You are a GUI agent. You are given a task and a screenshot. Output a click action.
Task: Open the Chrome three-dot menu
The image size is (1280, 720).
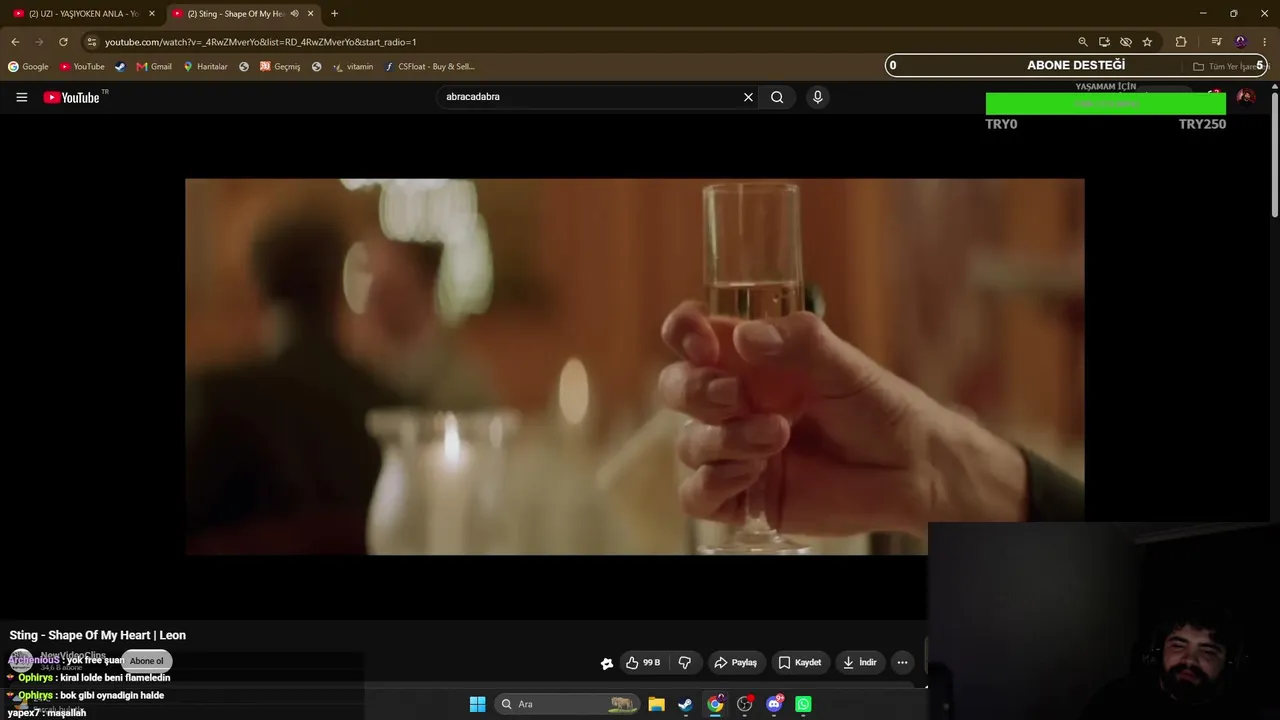[1265, 42]
